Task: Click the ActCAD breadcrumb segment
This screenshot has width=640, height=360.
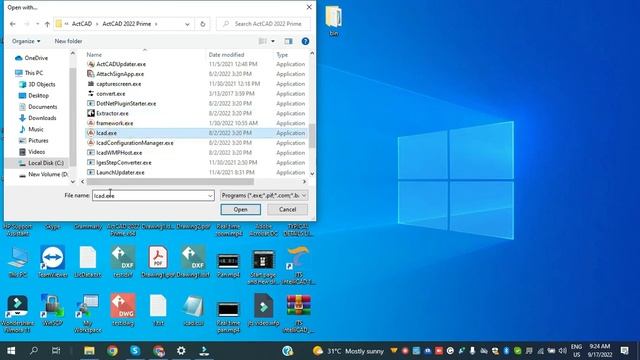Action: [82, 24]
